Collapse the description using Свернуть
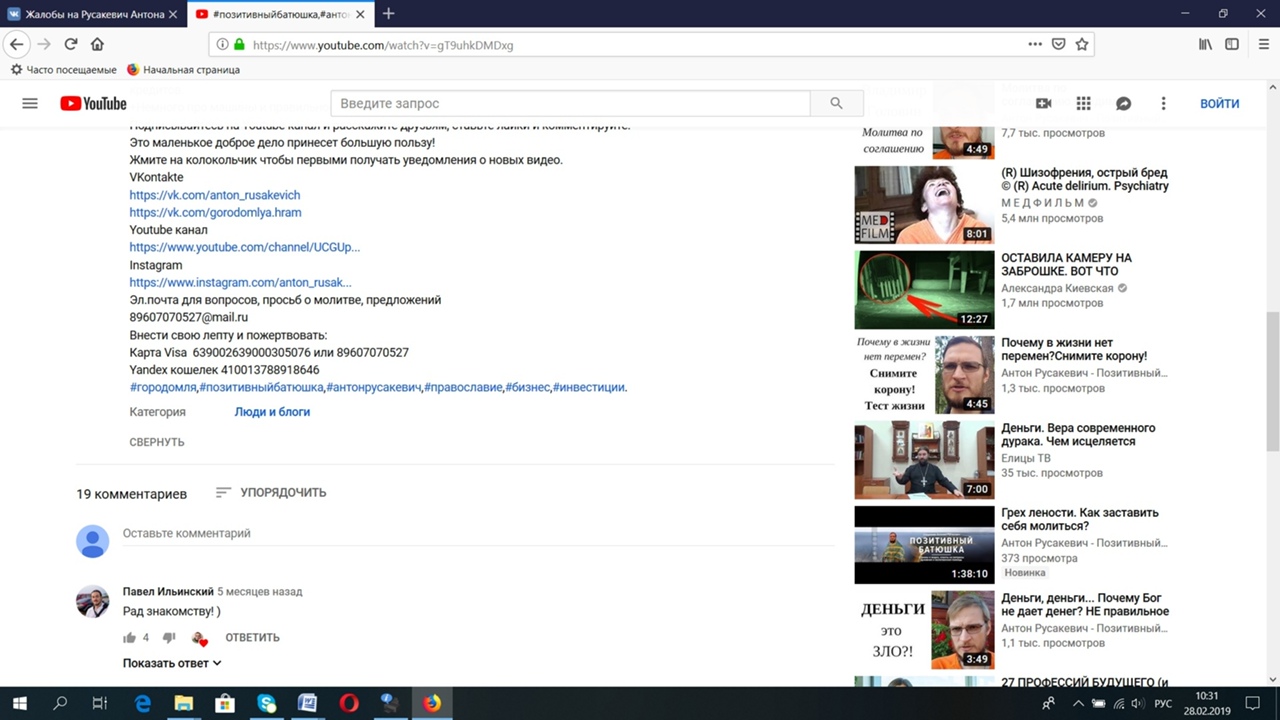 [x=156, y=442]
